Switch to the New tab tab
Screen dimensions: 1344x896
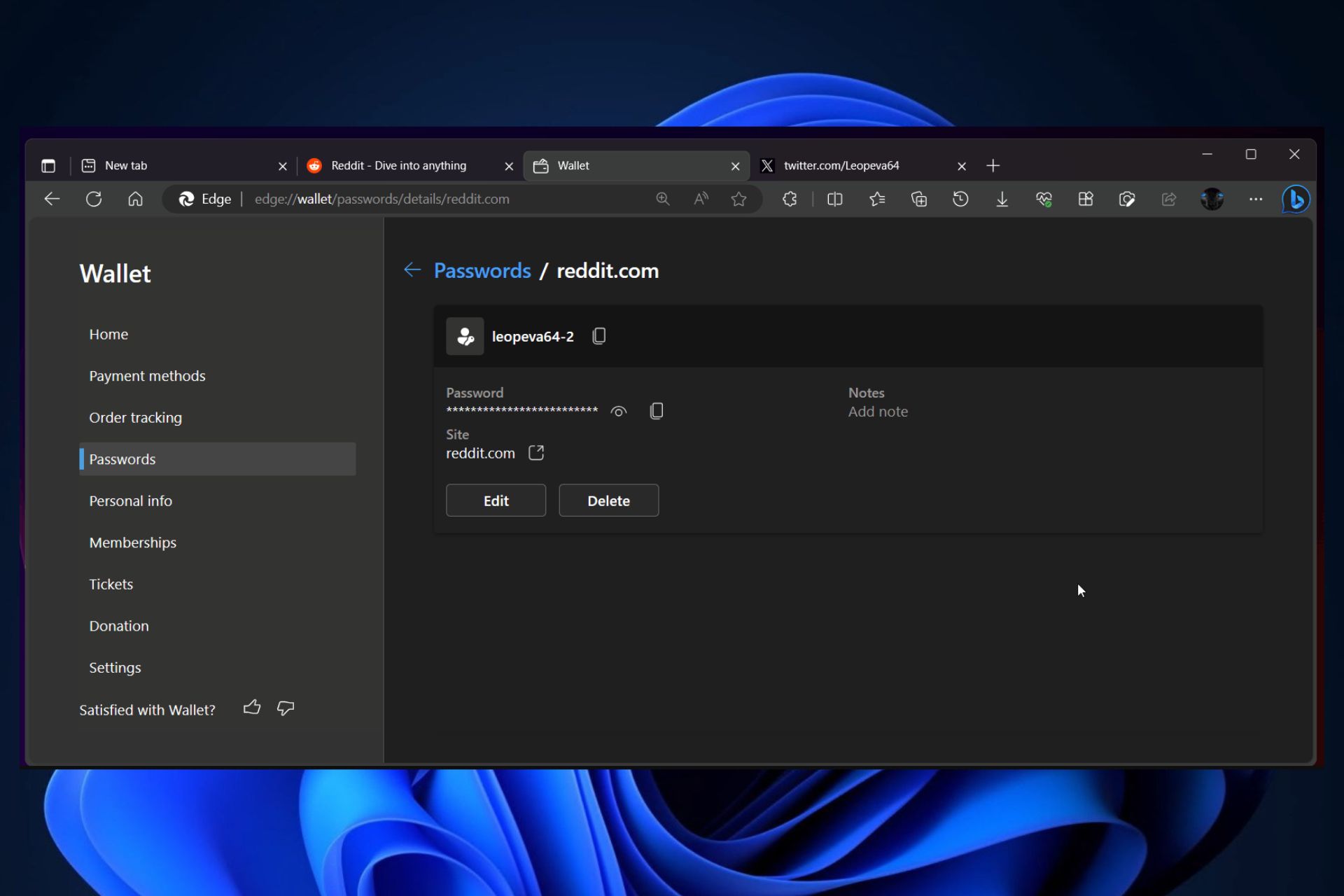(x=183, y=166)
